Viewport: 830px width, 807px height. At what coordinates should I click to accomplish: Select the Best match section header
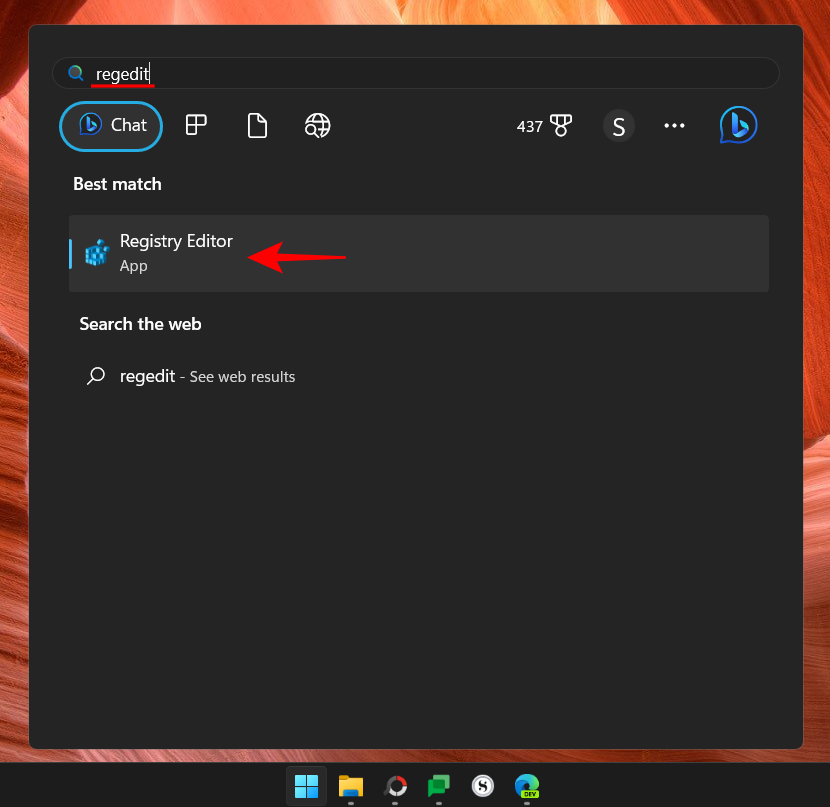[117, 184]
